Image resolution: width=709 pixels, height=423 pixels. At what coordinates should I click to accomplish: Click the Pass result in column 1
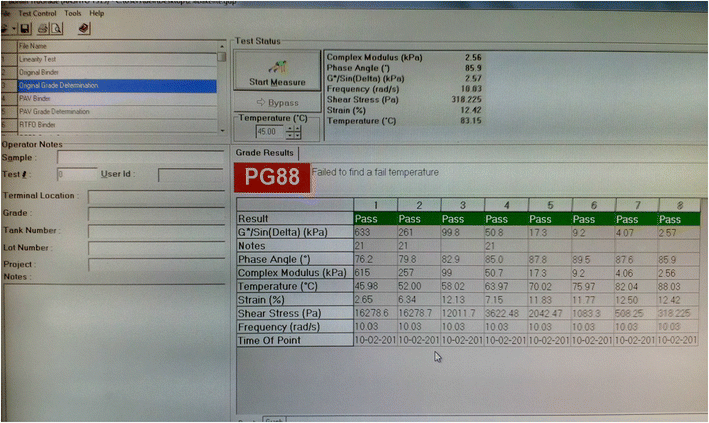375,219
